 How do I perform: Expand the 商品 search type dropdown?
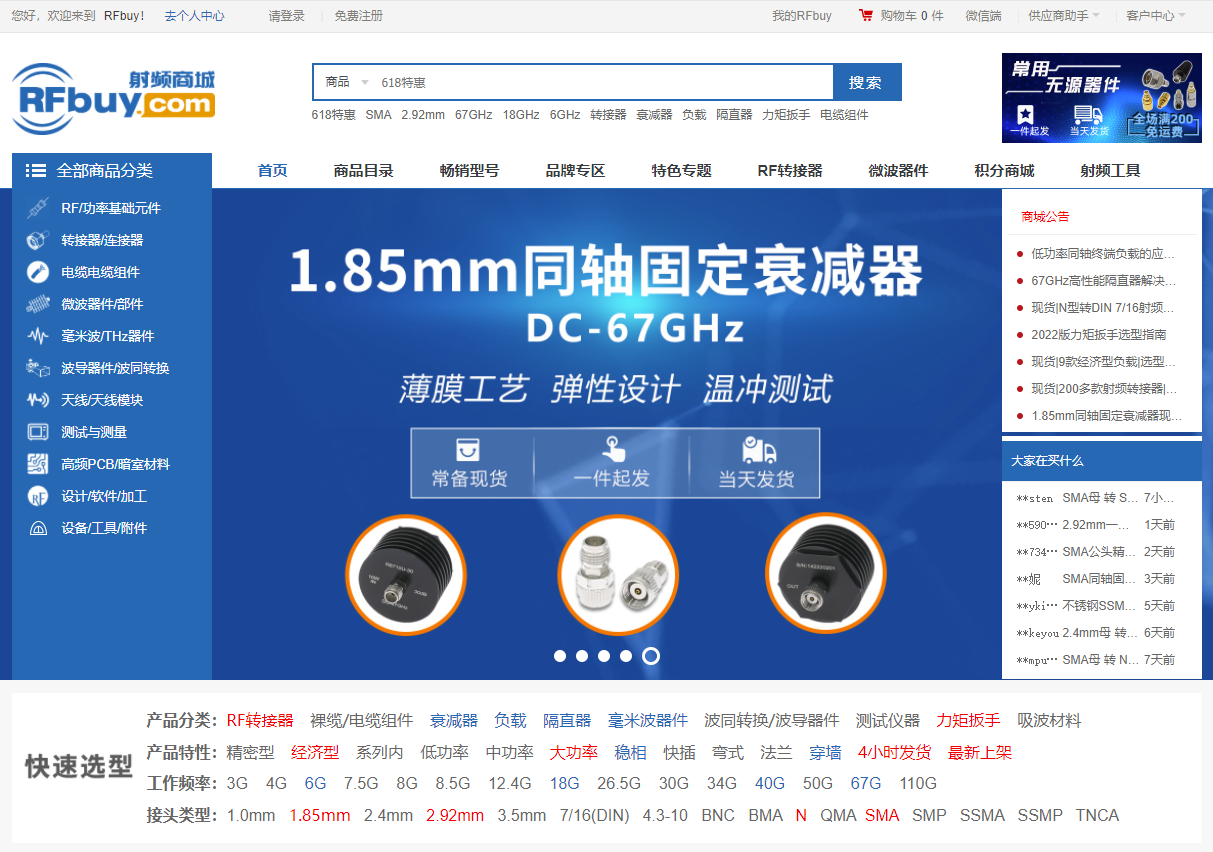click(x=345, y=82)
